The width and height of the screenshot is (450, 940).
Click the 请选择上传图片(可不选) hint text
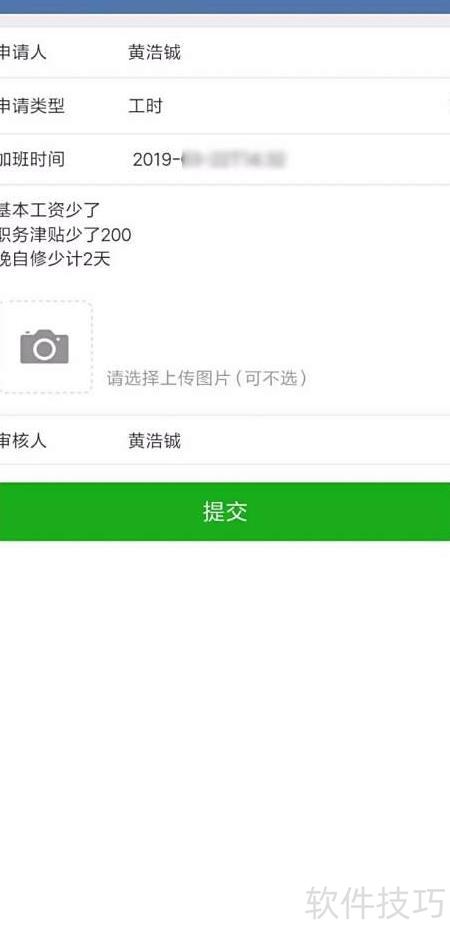coord(207,378)
